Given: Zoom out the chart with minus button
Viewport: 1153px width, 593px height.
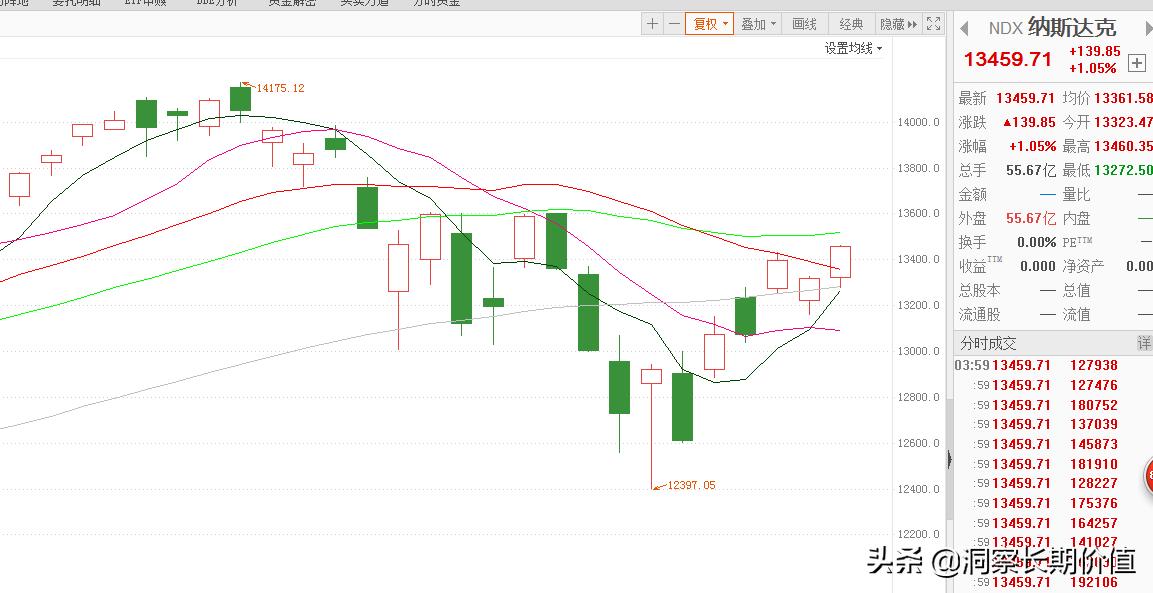Looking at the screenshot, I should (x=674, y=24).
